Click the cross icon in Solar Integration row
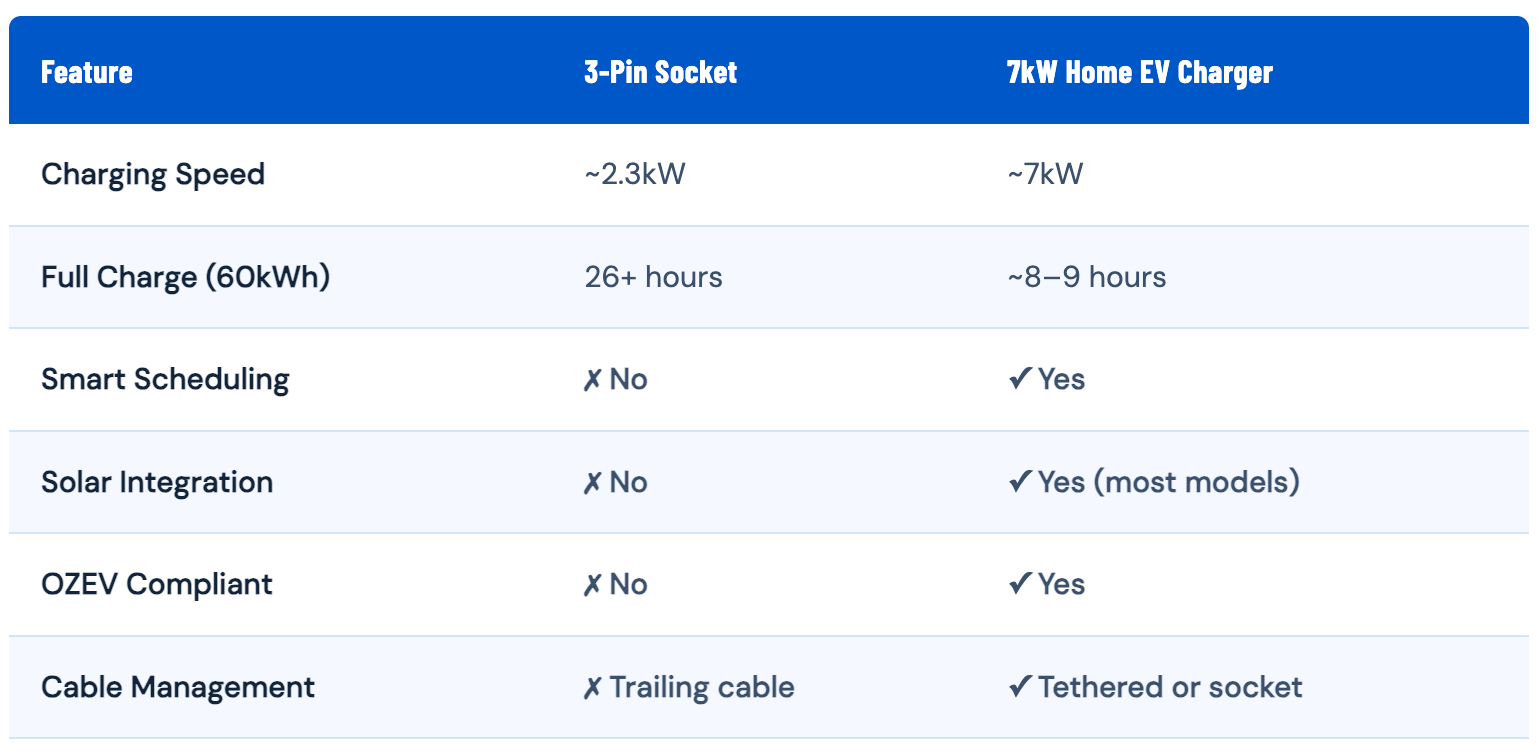Viewport: 1538px width, 756px height. pyautogui.click(x=593, y=483)
